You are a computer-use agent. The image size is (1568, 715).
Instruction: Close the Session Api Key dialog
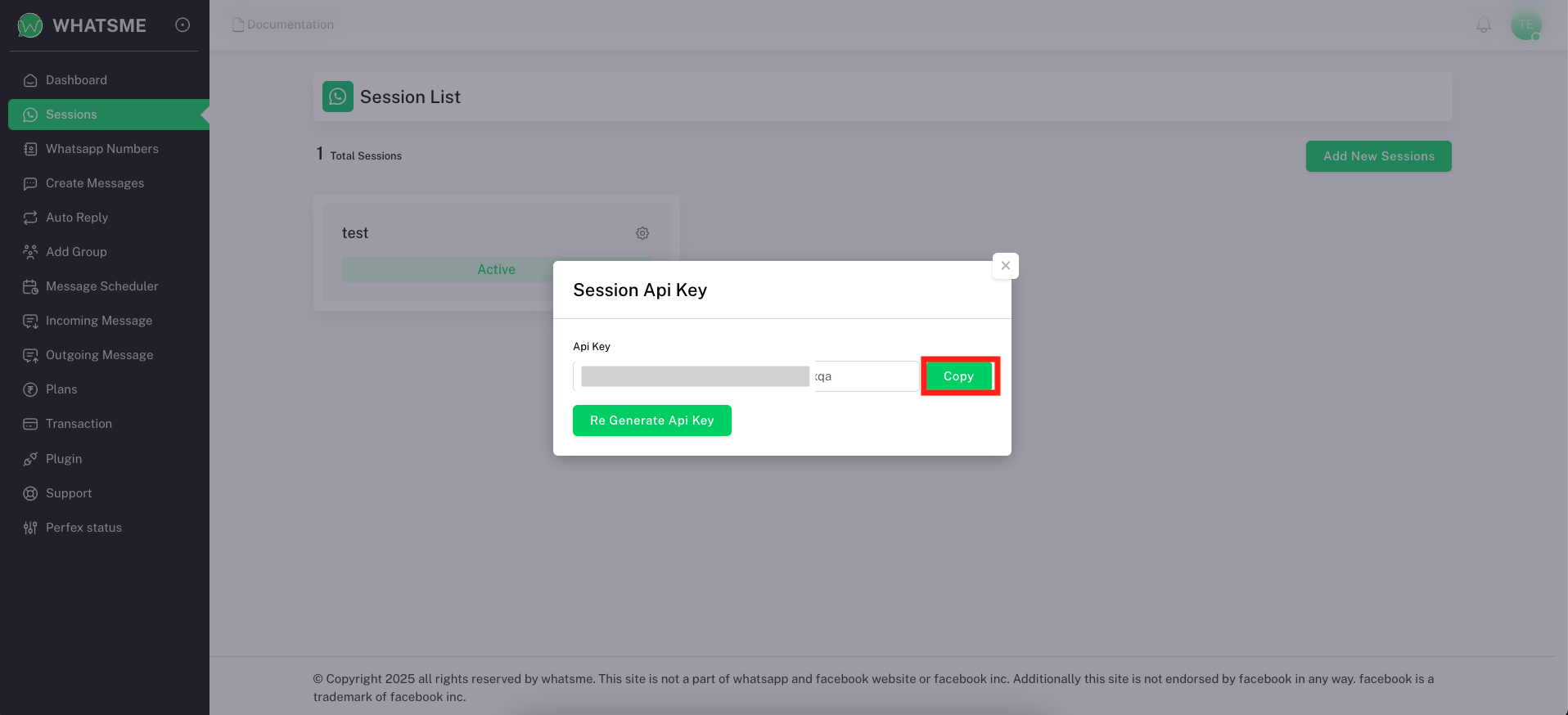(x=1005, y=265)
